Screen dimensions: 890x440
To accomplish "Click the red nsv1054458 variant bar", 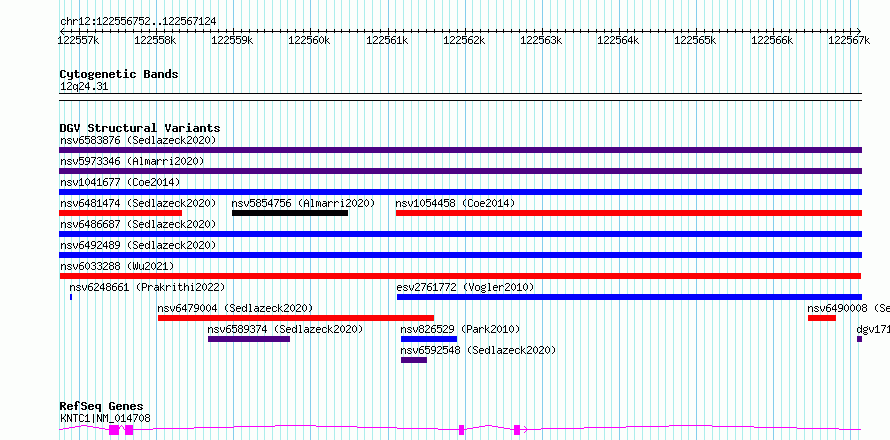I will click(x=629, y=213).
